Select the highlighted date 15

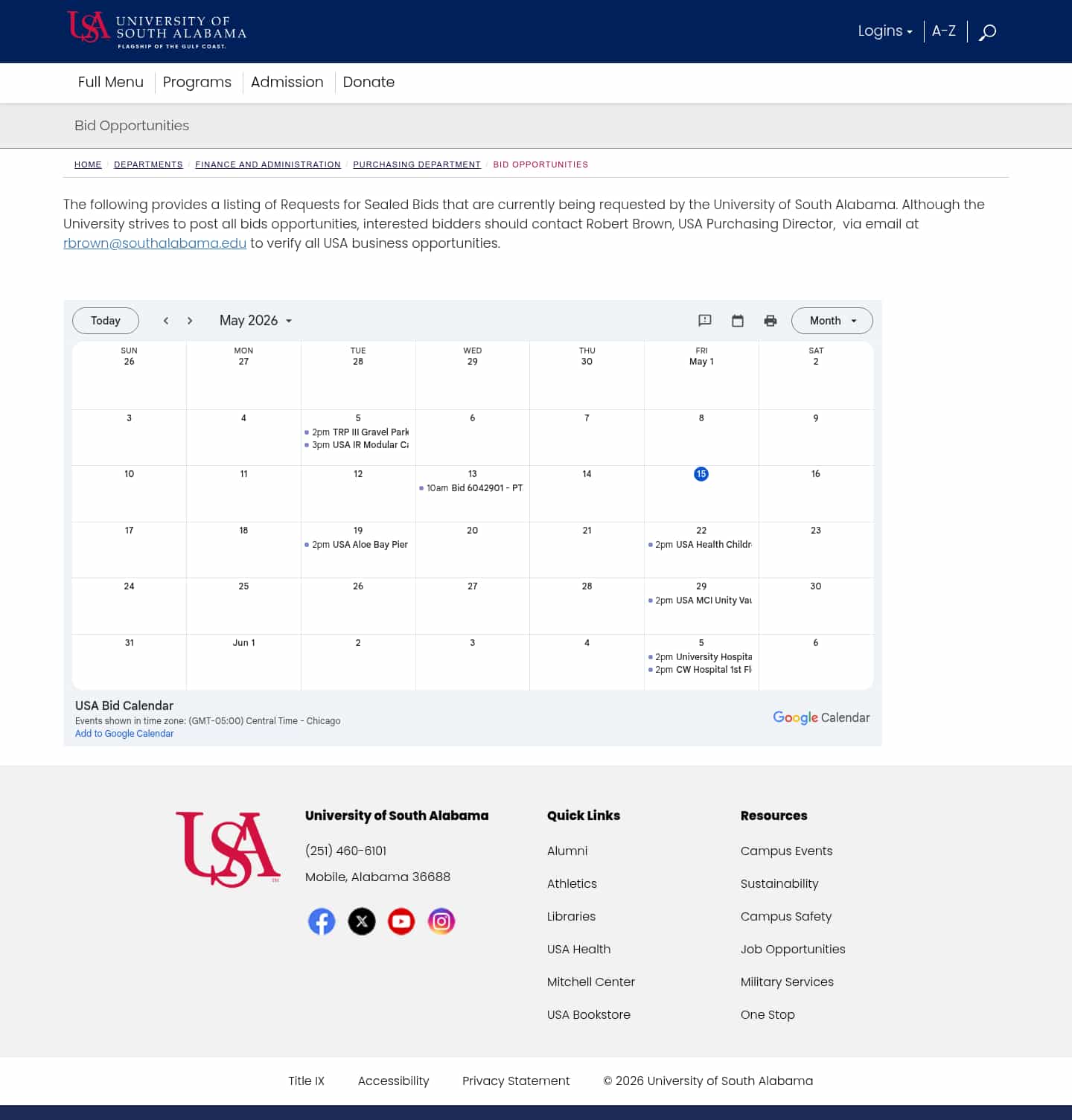[x=701, y=474]
